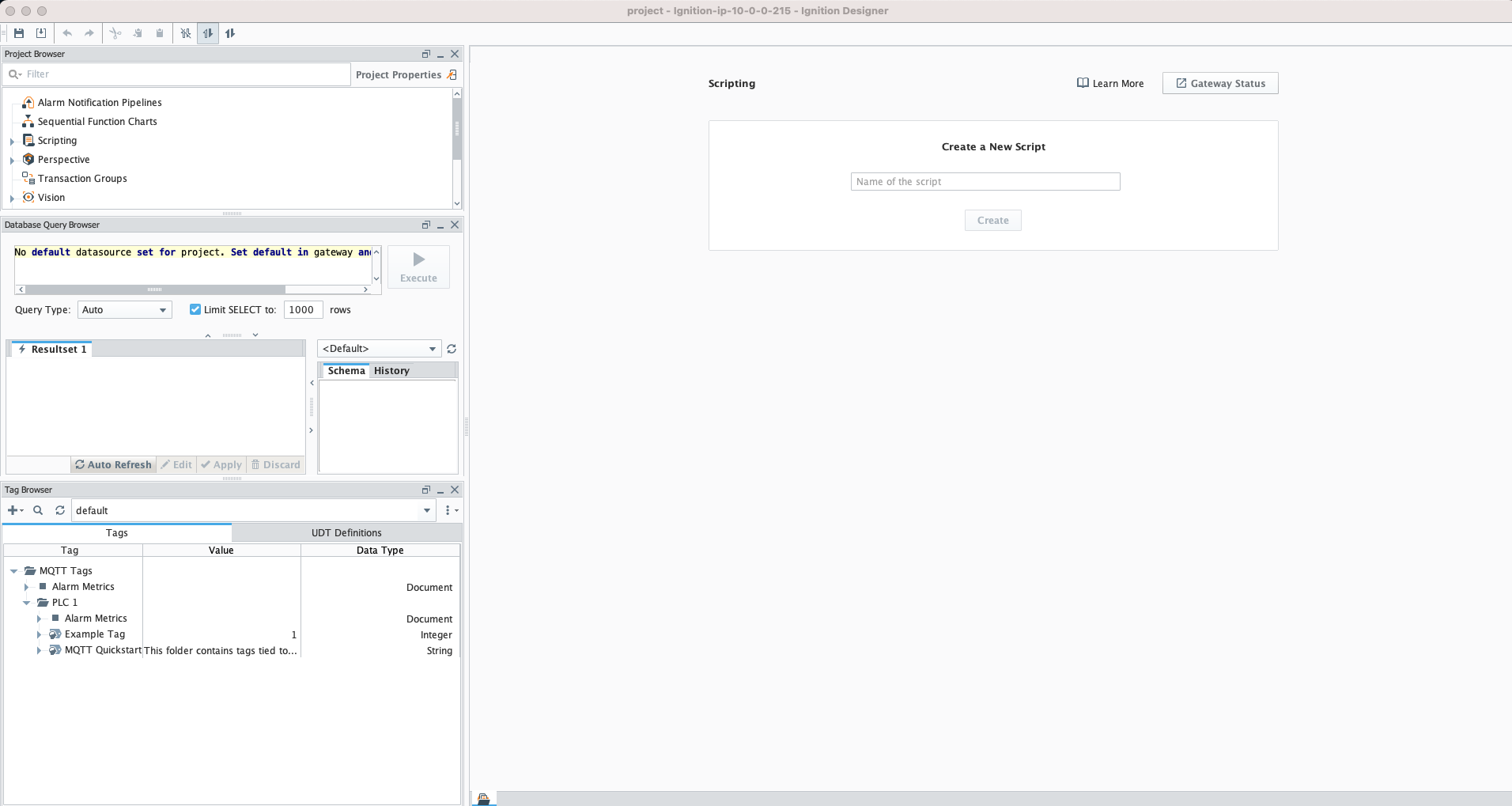
Task: Click the Example Tag icon in tag tree
Action: point(55,634)
